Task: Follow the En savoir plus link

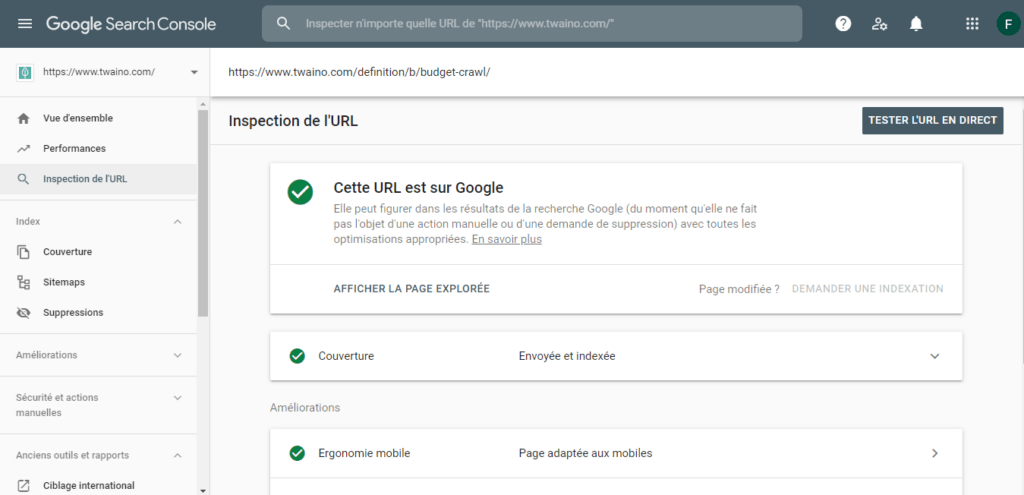Action: 506,240
